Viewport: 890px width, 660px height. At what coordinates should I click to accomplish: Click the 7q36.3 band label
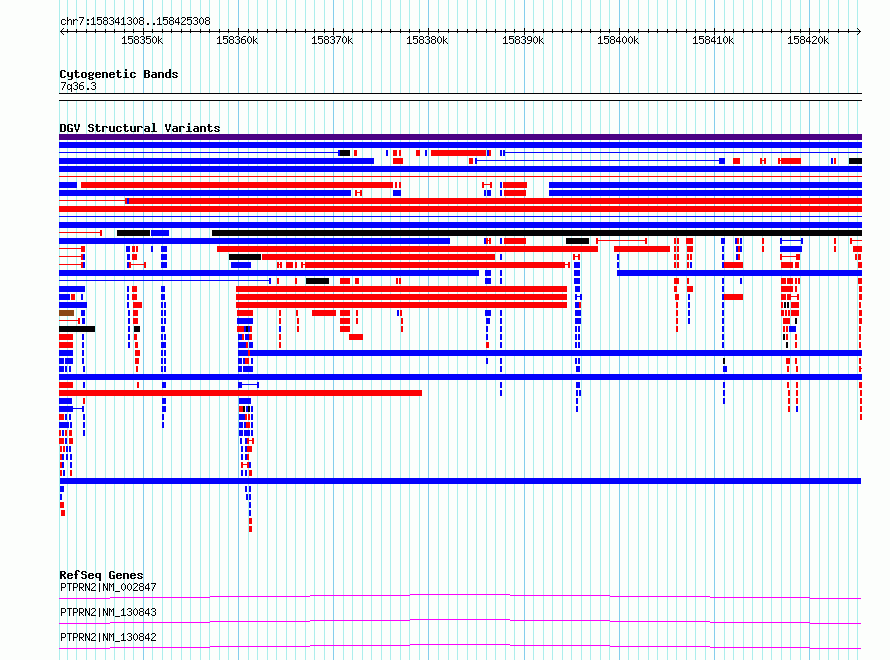coord(78,86)
